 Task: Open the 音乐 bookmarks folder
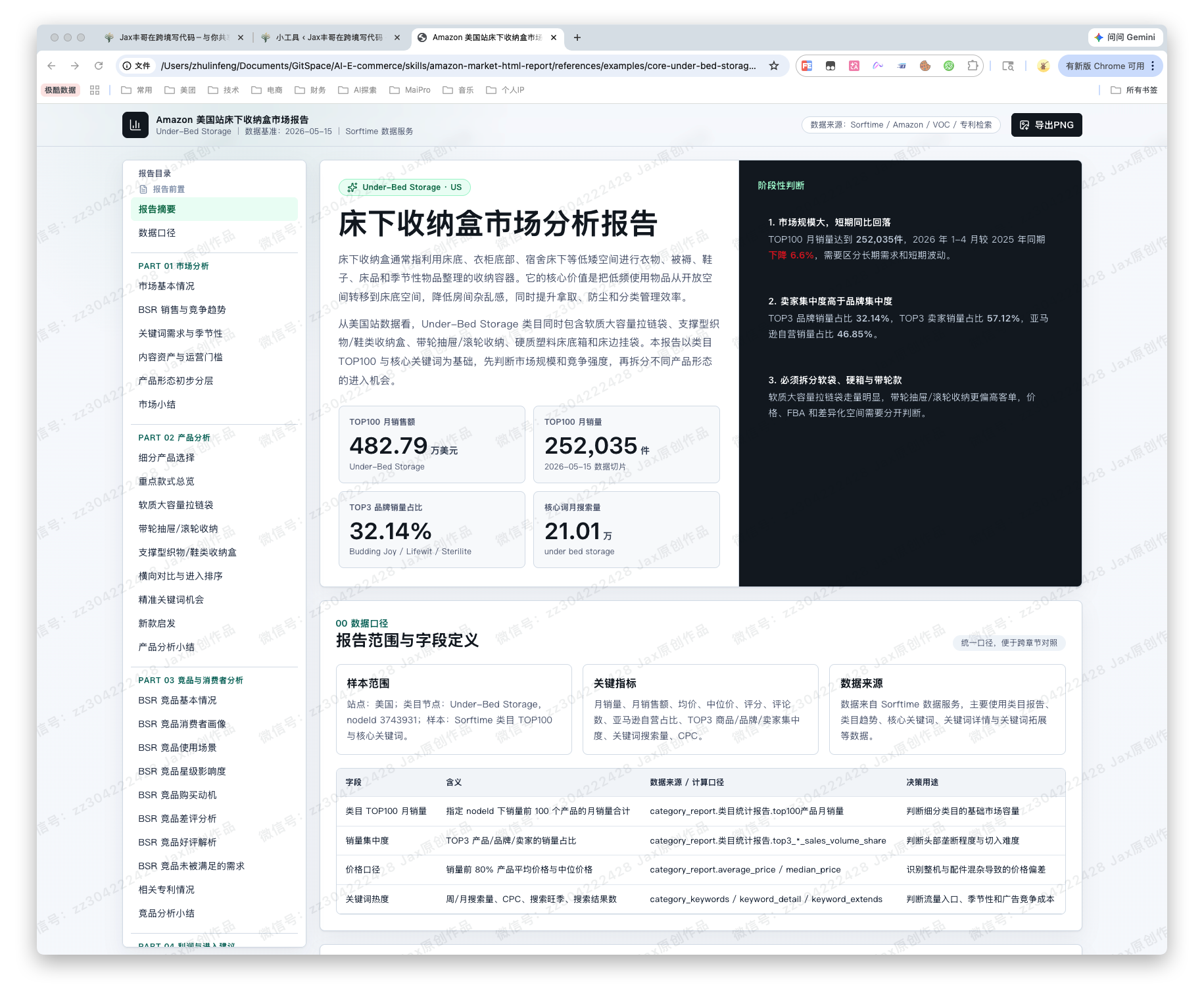click(458, 90)
